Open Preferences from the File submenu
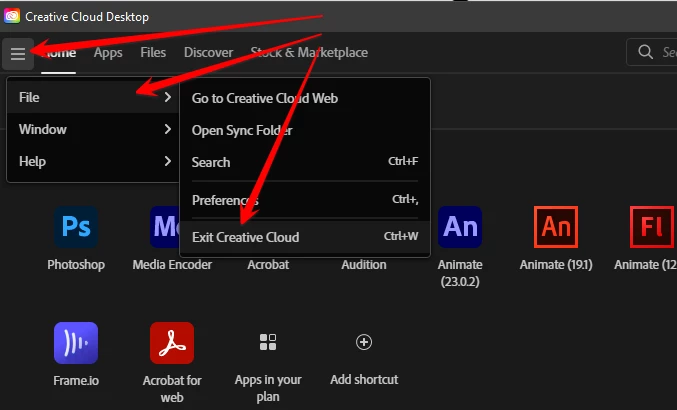The image size is (677, 410). [305, 200]
